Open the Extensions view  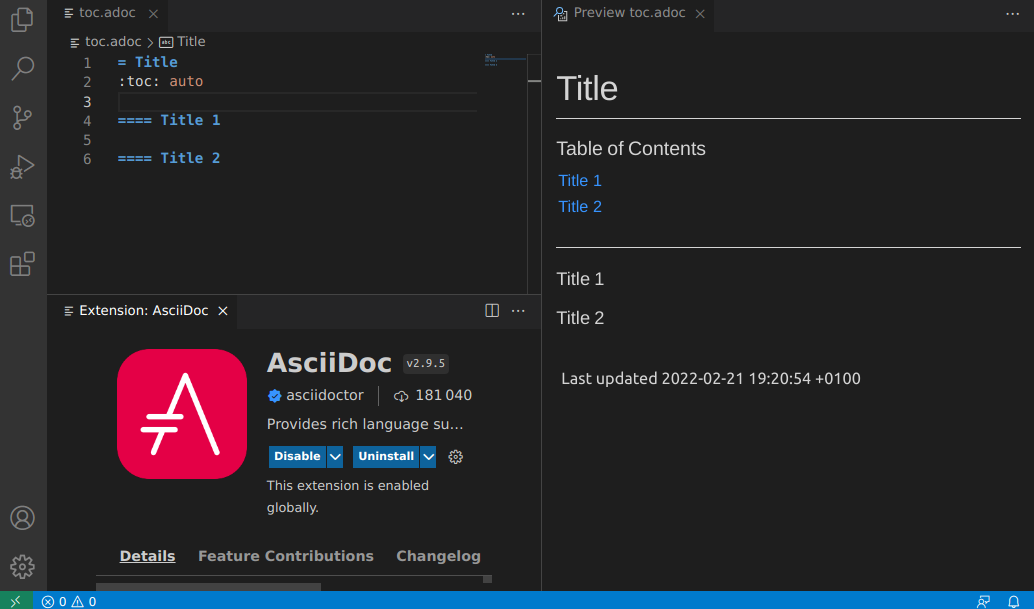coord(22,264)
